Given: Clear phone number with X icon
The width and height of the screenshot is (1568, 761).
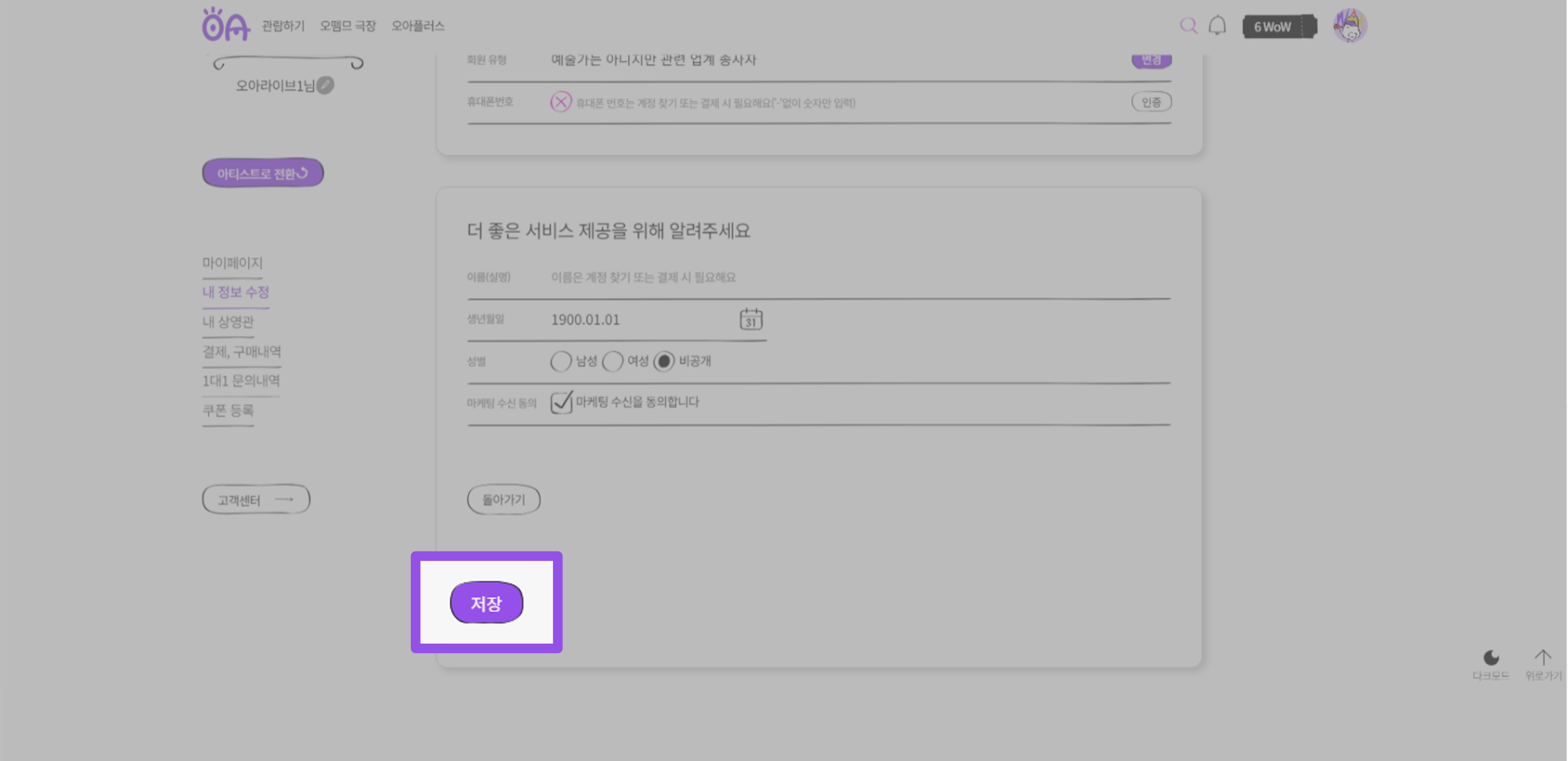Looking at the screenshot, I should point(561,102).
